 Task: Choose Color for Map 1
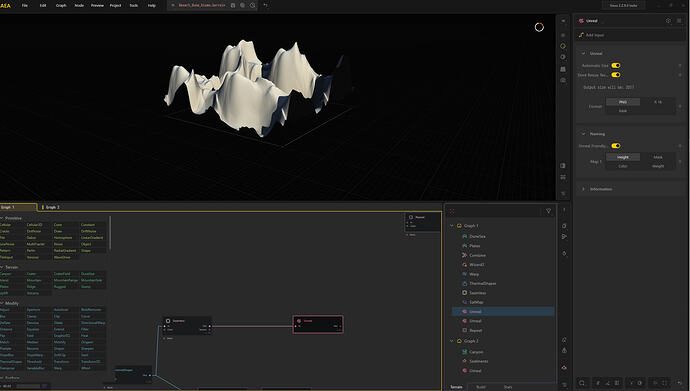(623, 166)
